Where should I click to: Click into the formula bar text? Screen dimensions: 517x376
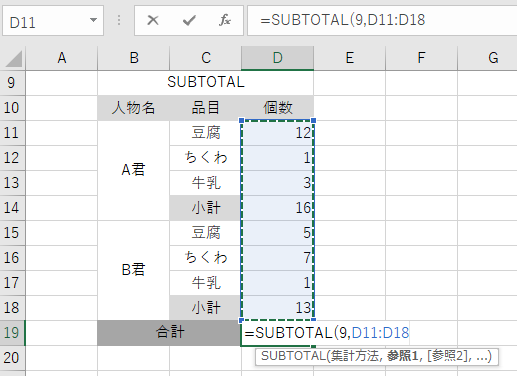coord(382,20)
